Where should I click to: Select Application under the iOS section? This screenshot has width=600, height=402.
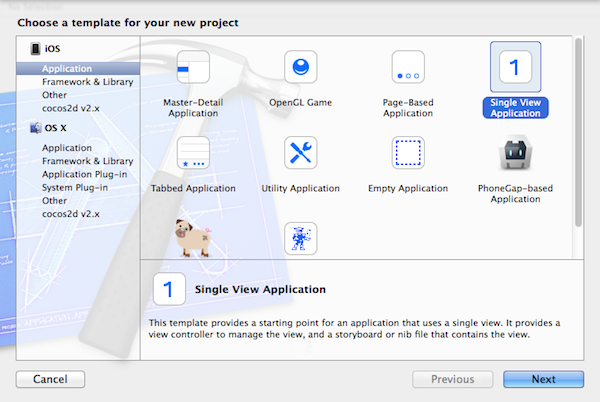[67, 68]
